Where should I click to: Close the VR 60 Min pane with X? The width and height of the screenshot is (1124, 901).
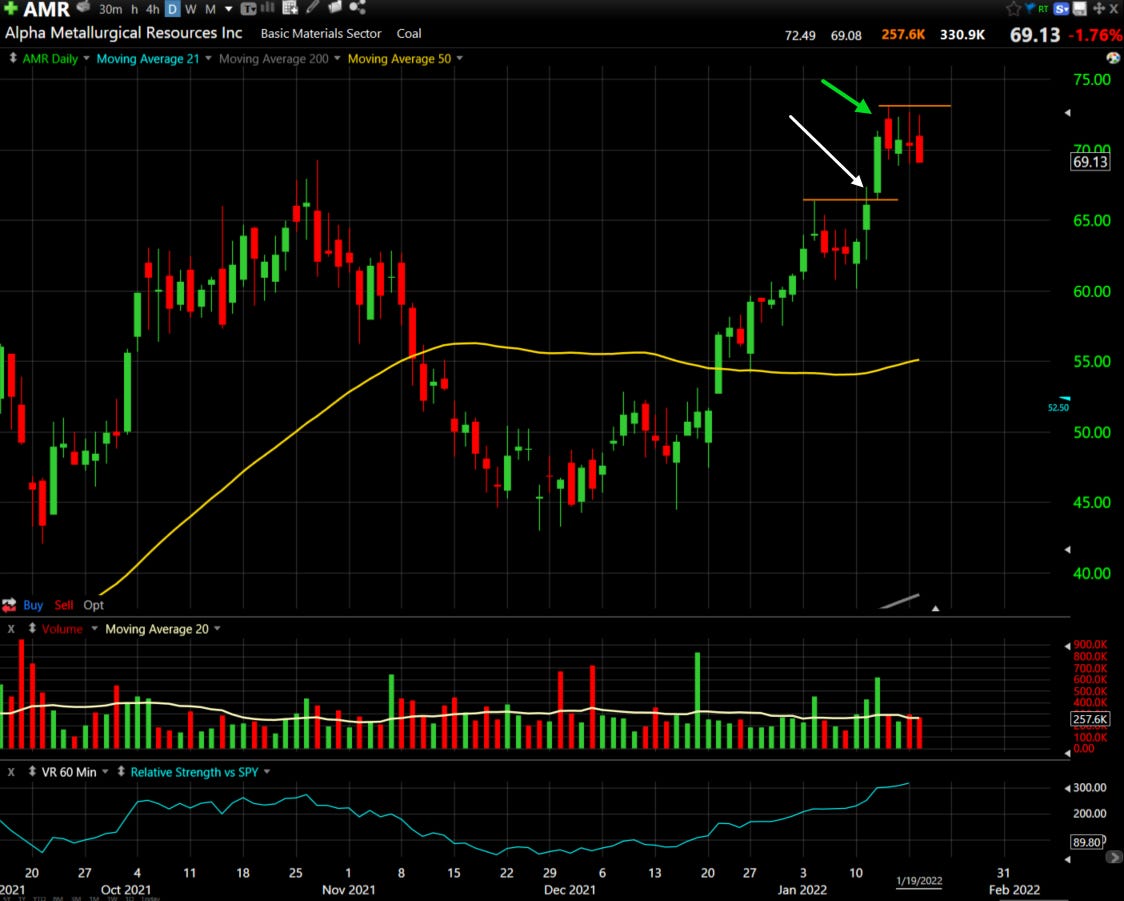(x=11, y=772)
